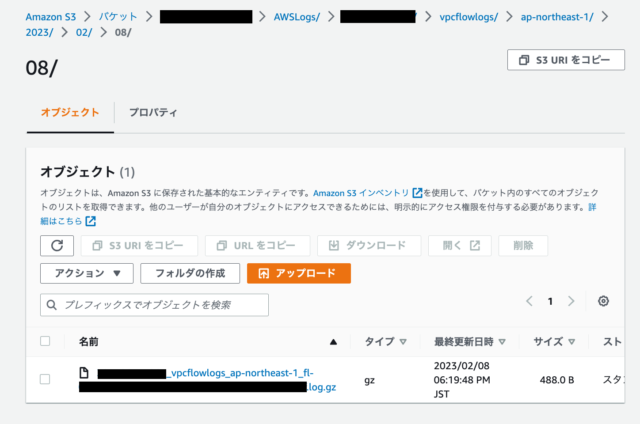Viewport: 640px width, 424px height.
Task: Click the orange アップロード button
Action: click(299, 273)
